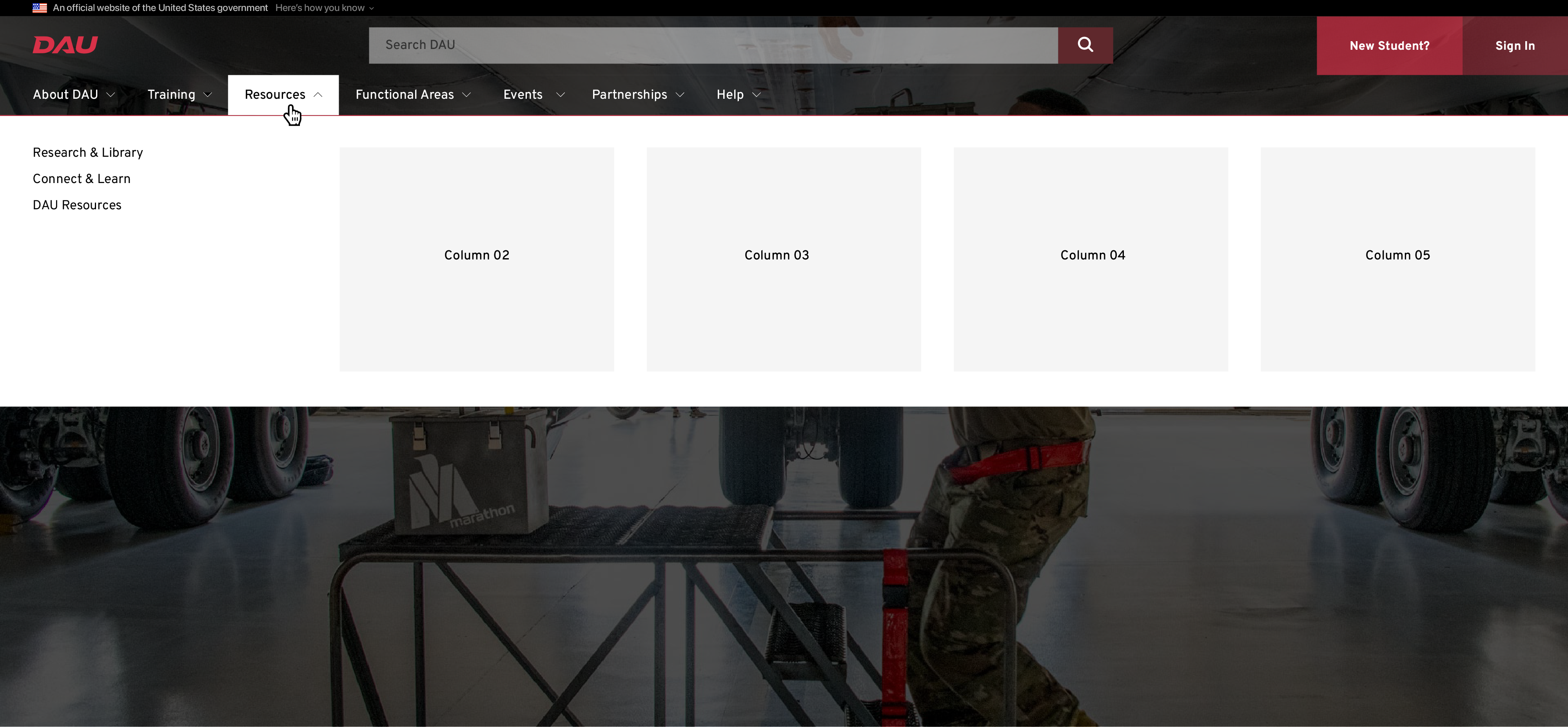1568x727 pixels.
Task: Click the DAU logo
Action: [x=65, y=44]
